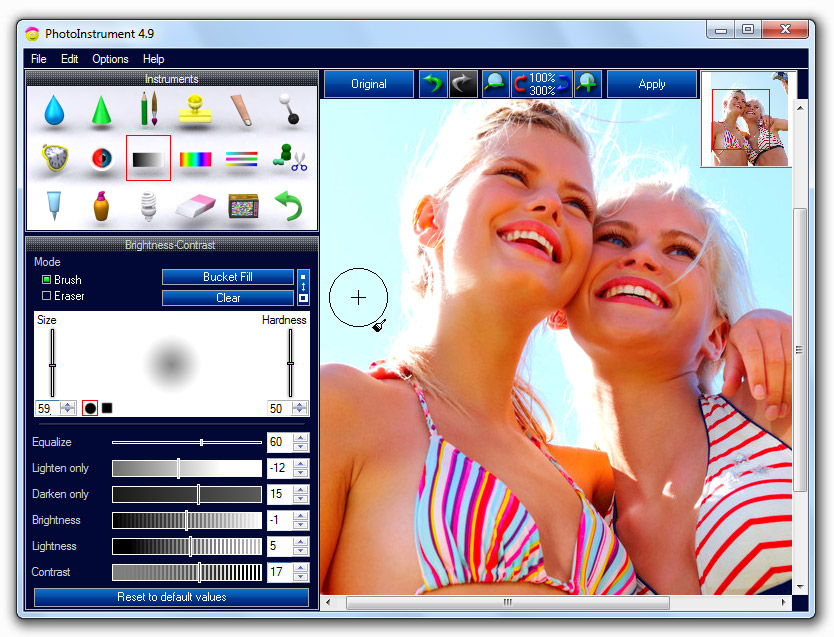Select the pink Eraser tool

click(x=195, y=206)
